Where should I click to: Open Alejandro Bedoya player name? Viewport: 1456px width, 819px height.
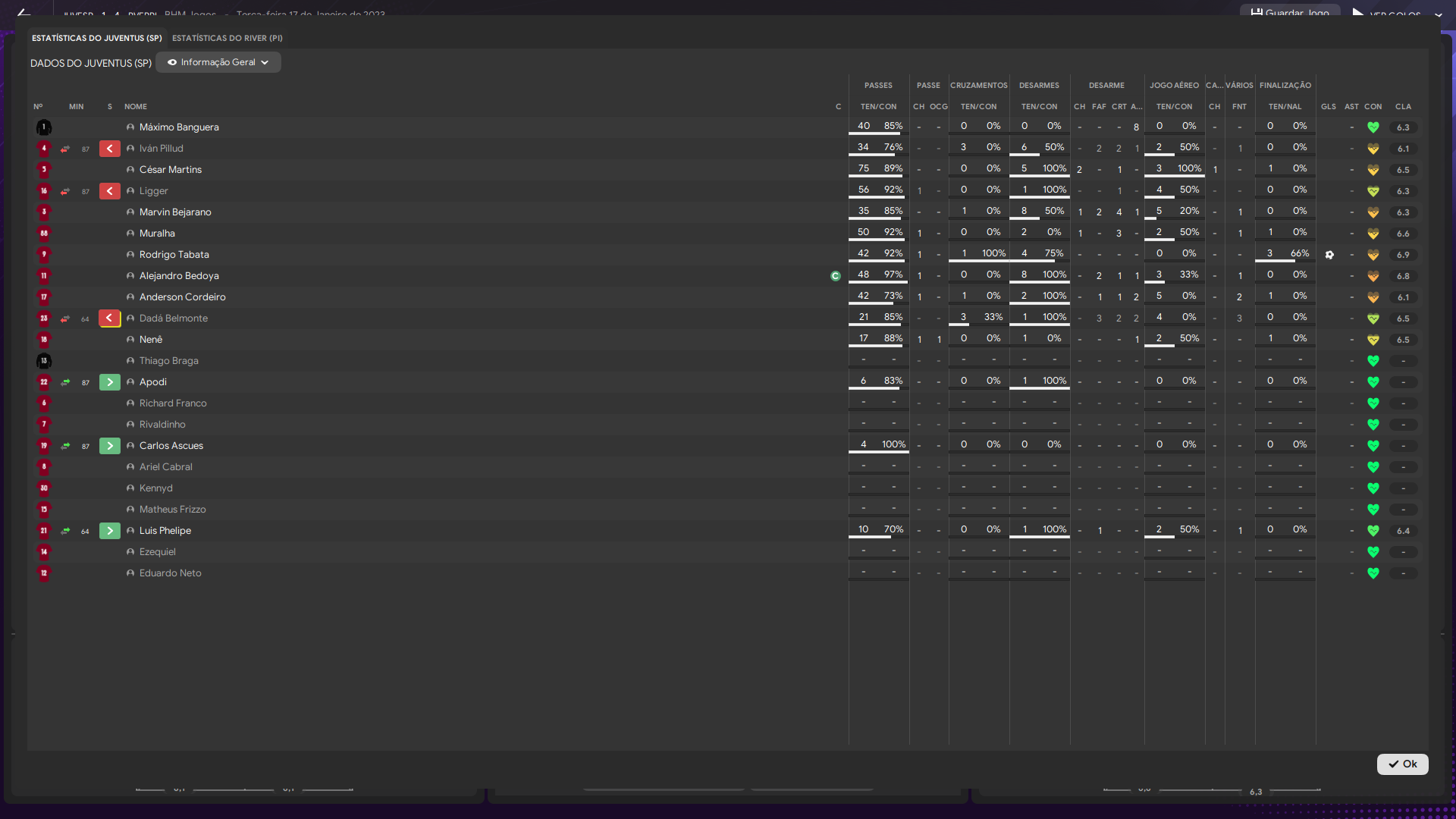tap(179, 276)
